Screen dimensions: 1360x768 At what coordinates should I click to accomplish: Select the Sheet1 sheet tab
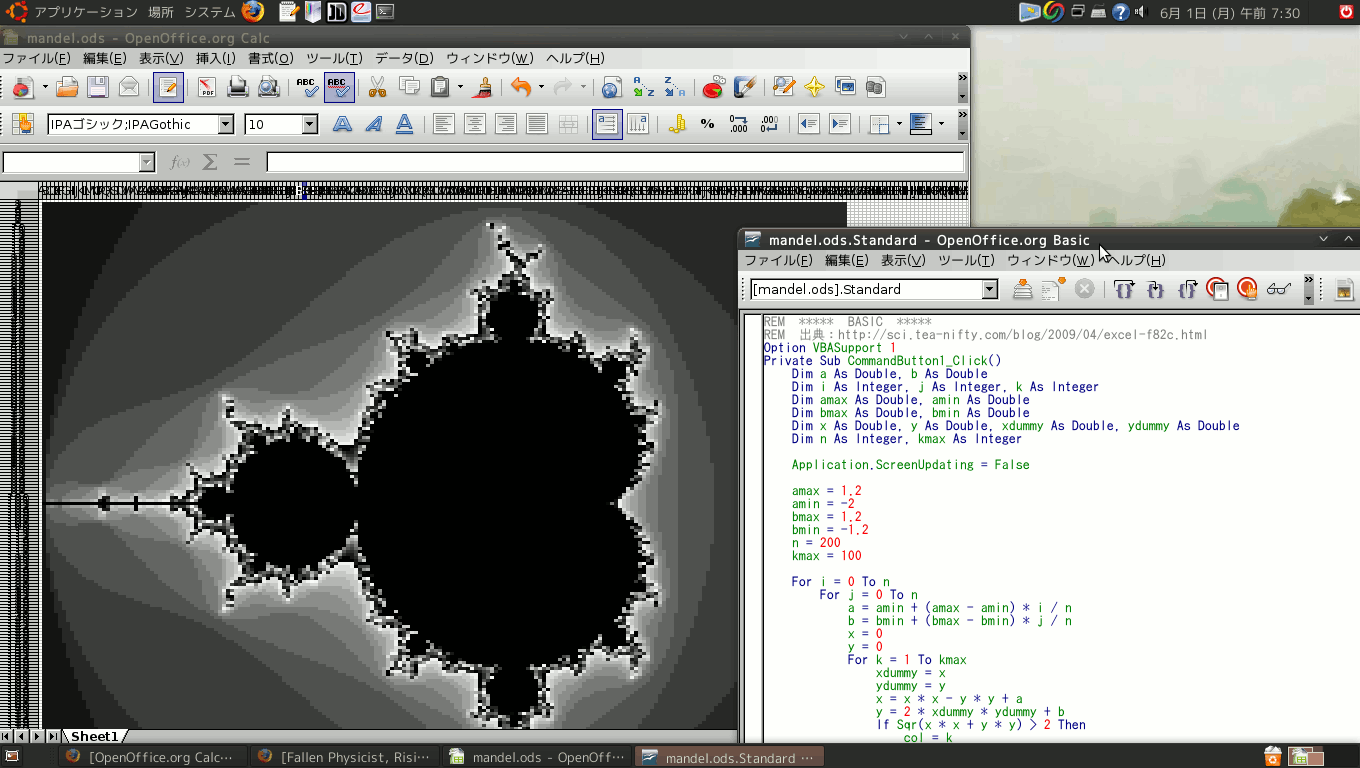tap(95, 736)
